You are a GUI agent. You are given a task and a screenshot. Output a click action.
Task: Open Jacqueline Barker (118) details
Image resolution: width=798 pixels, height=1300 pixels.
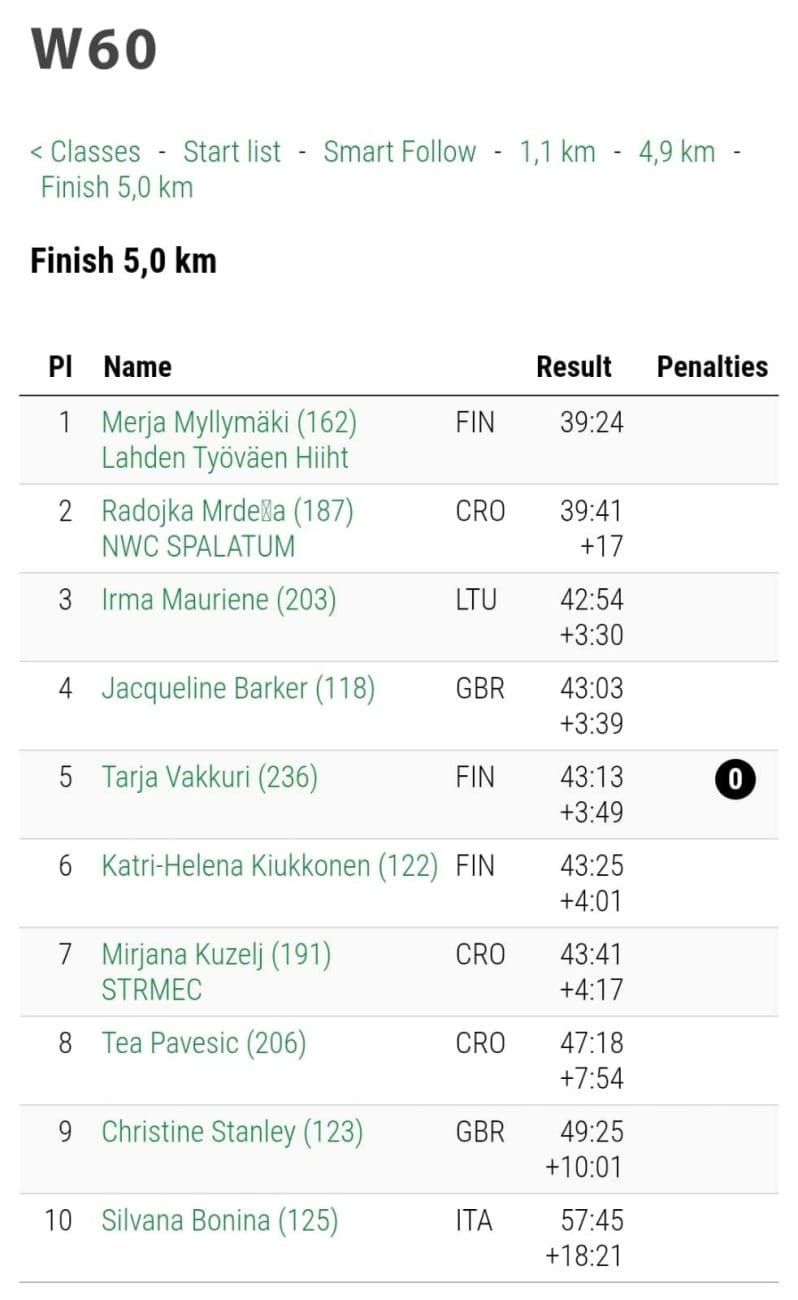tap(238, 689)
